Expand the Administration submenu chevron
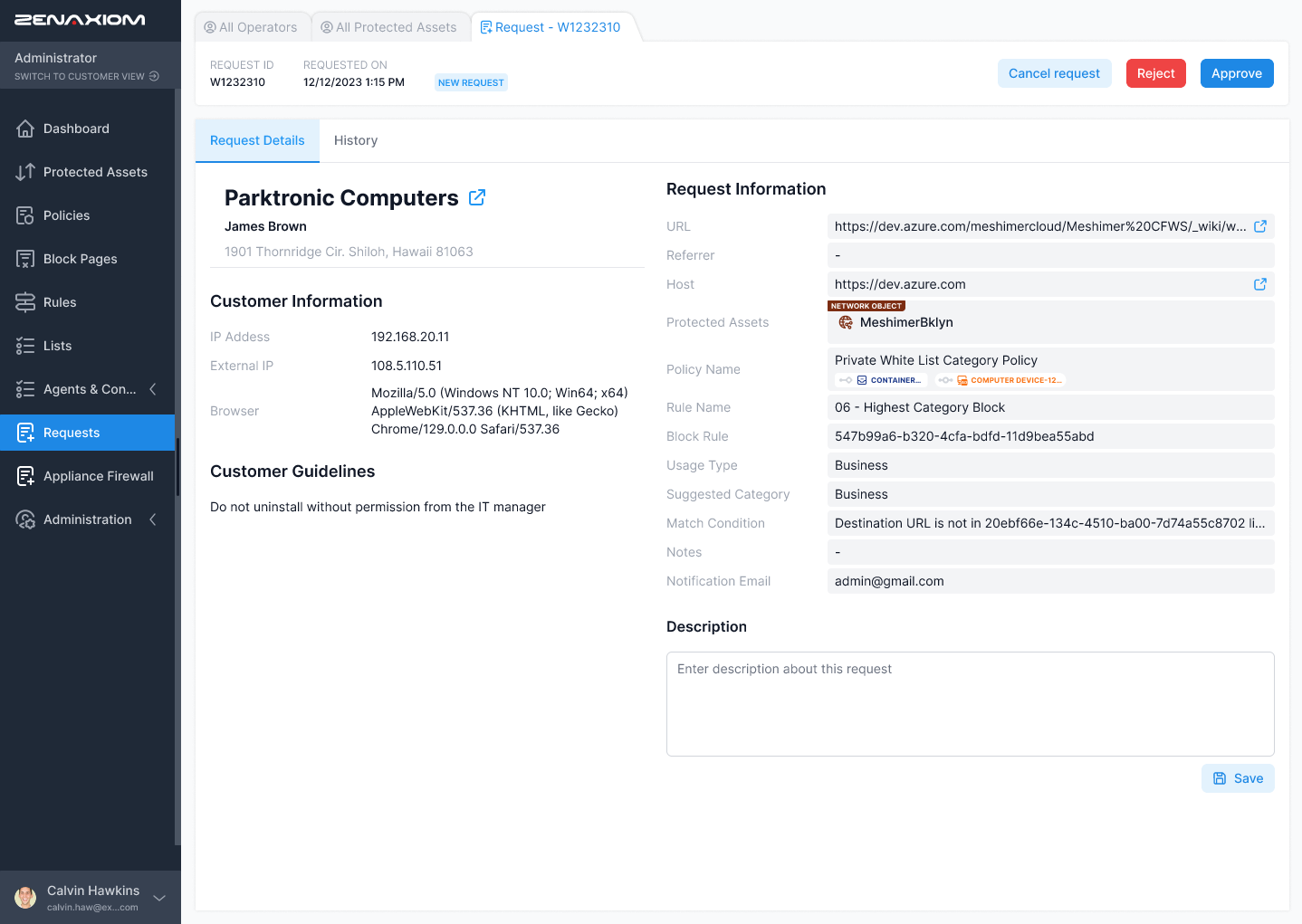This screenshot has width=1302, height=924. click(153, 519)
